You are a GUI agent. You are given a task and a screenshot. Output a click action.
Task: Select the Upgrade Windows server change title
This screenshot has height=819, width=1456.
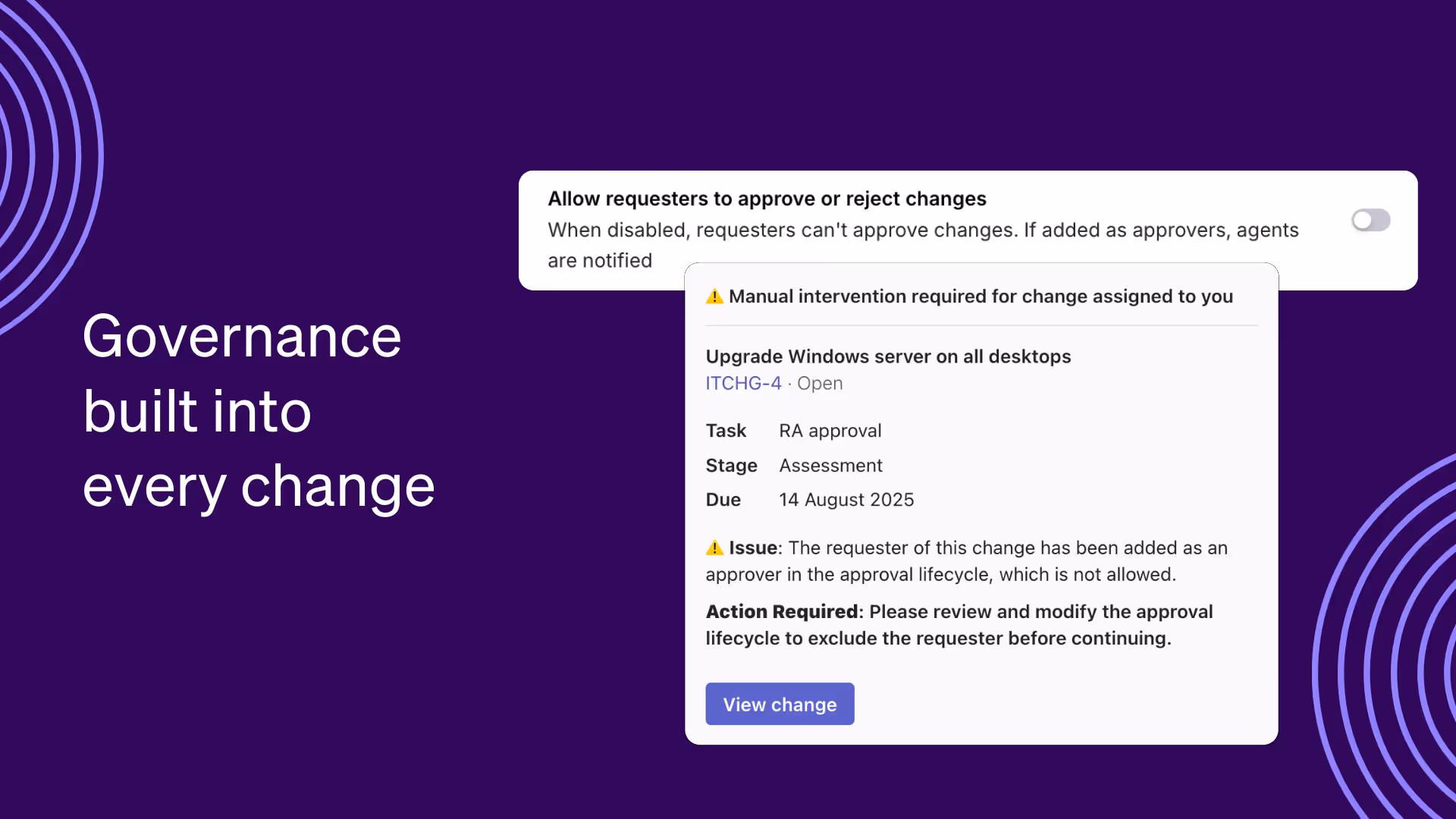pyautogui.click(x=888, y=356)
